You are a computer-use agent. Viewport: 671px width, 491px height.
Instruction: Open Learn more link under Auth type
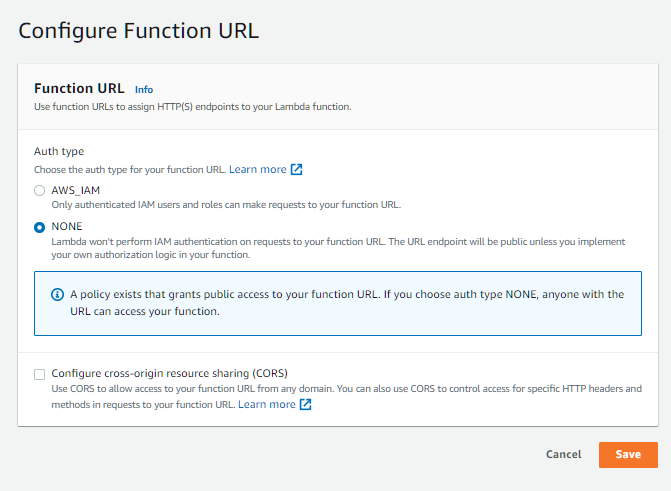258,169
